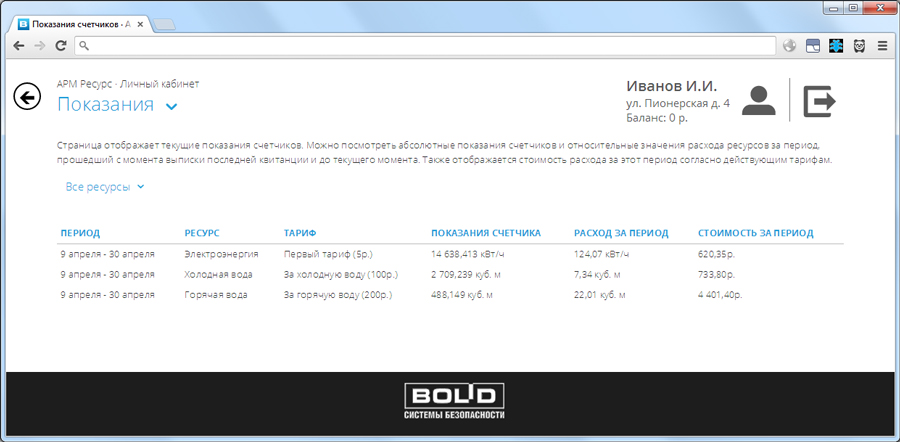This screenshot has width=900, height=442.
Task: Open the Chrome hamburger menu
Action: [x=882, y=45]
